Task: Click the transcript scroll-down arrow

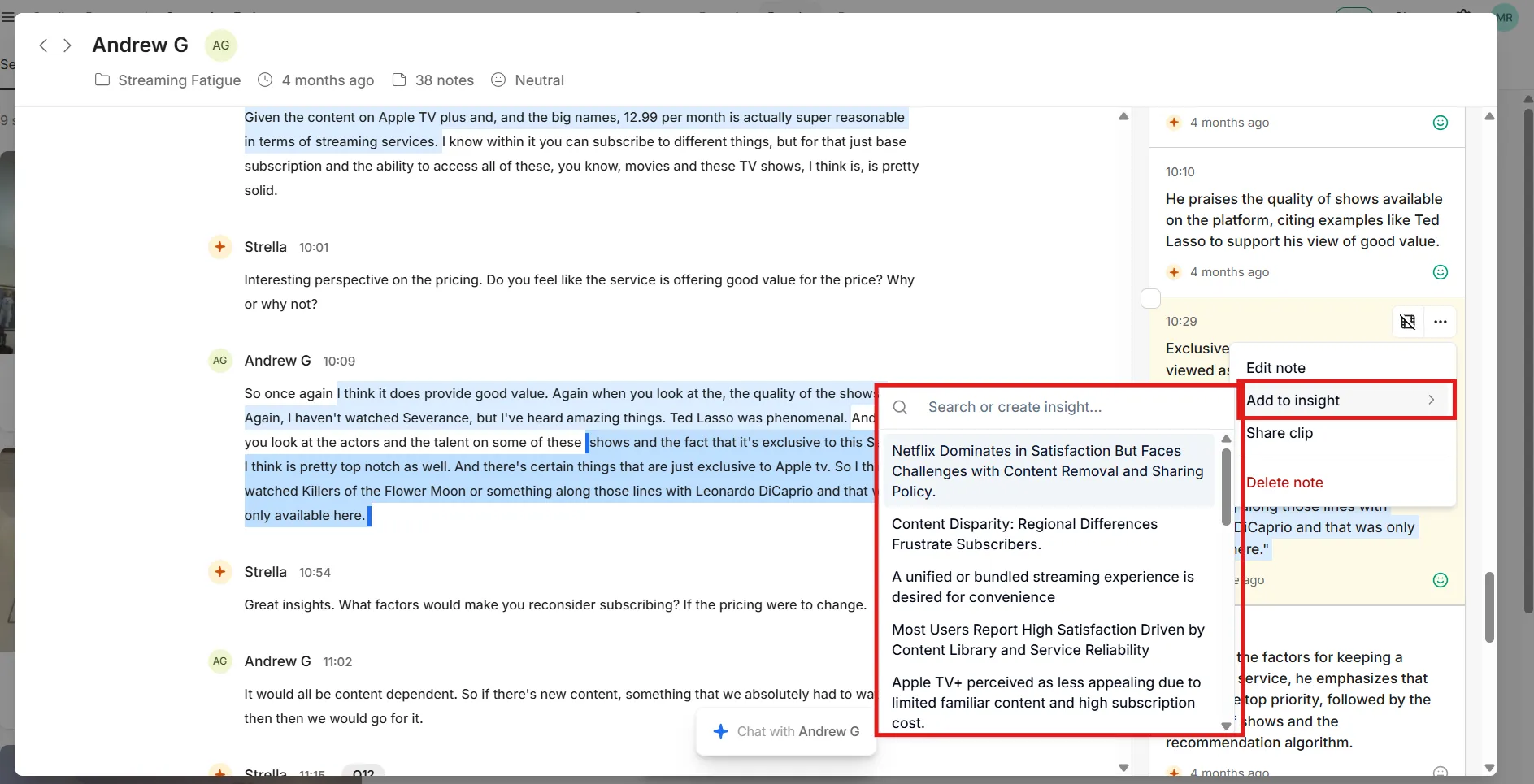Action: 1123,768
